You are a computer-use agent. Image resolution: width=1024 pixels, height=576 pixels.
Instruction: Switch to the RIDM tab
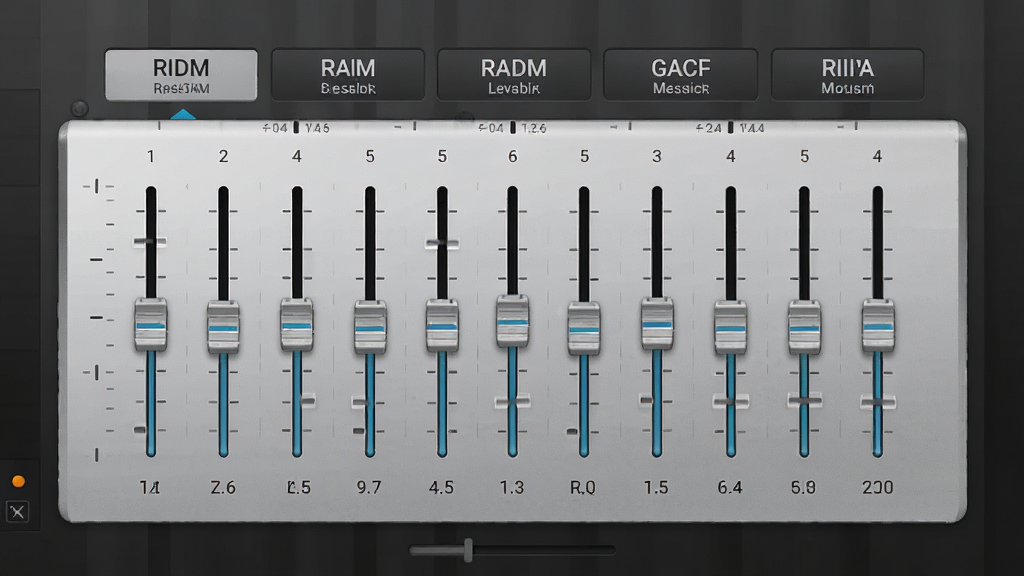[x=181, y=75]
